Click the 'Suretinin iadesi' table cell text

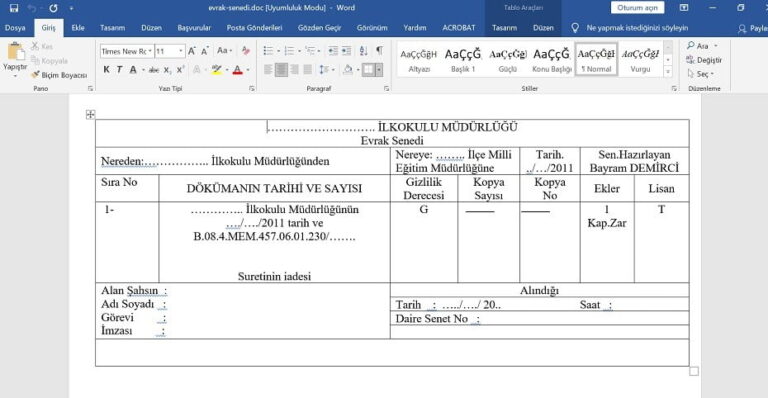click(274, 276)
